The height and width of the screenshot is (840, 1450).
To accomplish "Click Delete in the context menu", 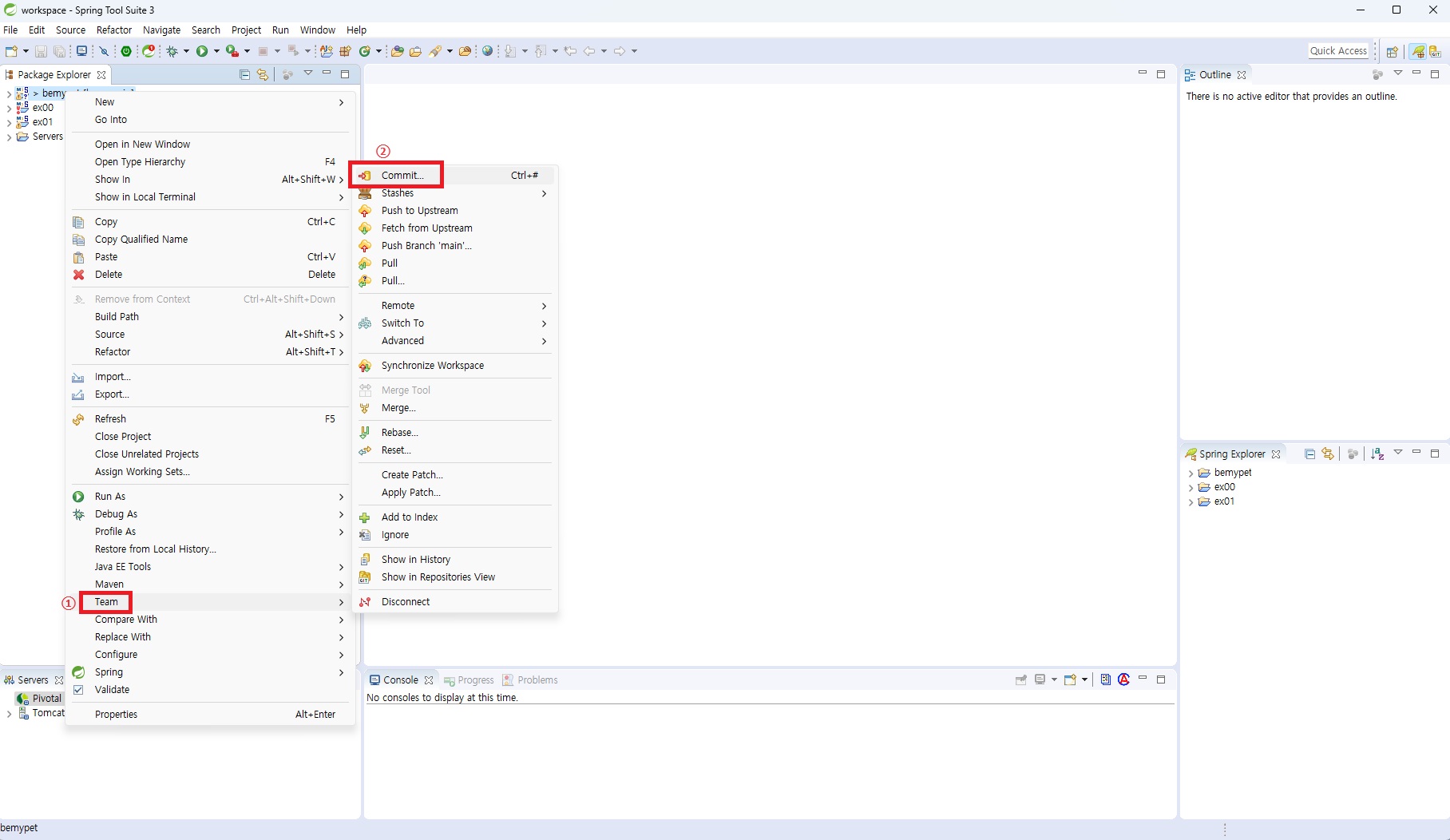I will click(x=210, y=275).
